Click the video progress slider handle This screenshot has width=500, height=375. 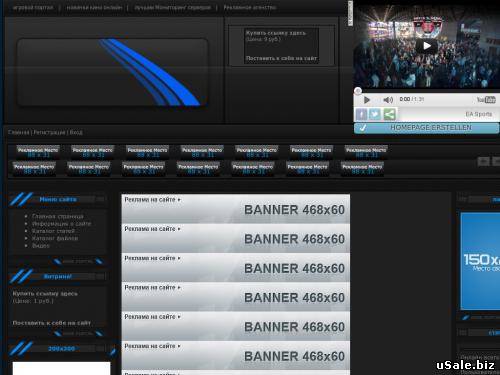coord(358,91)
